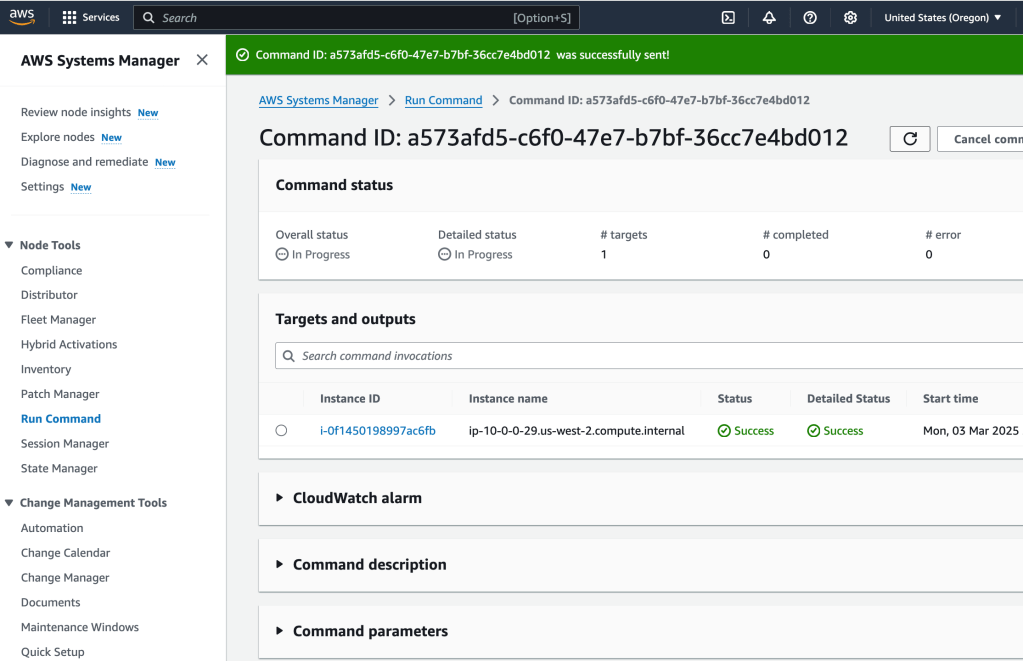
Task: Open Session Manager in the sidebar
Action: click(x=65, y=444)
